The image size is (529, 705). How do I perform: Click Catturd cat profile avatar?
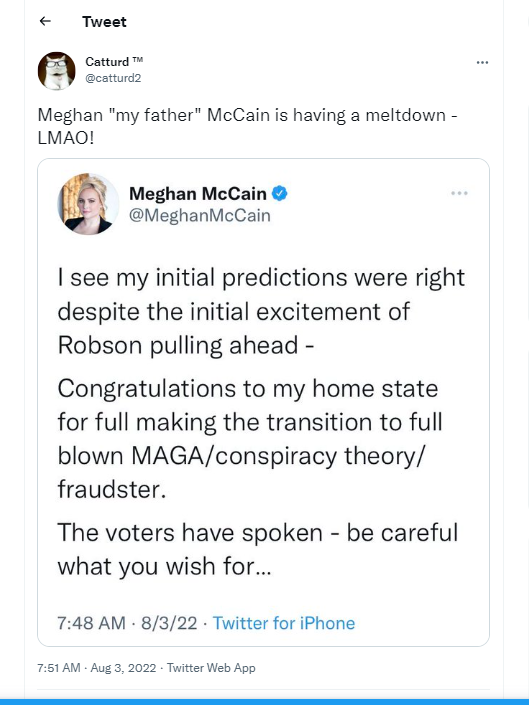click(57, 71)
